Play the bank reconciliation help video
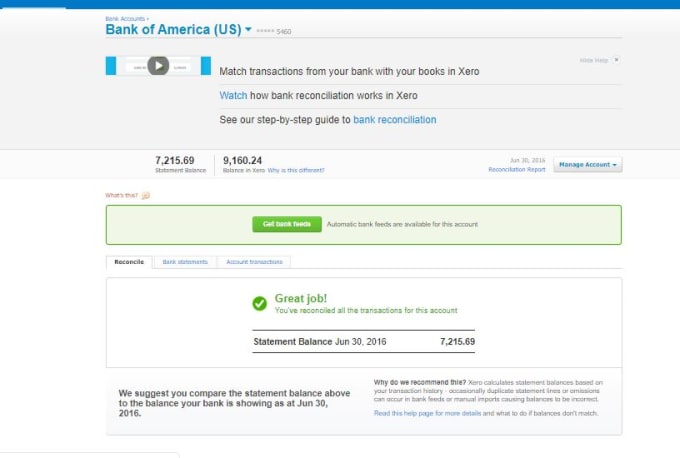Viewport: 680px width, 458px height. click(x=158, y=65)
